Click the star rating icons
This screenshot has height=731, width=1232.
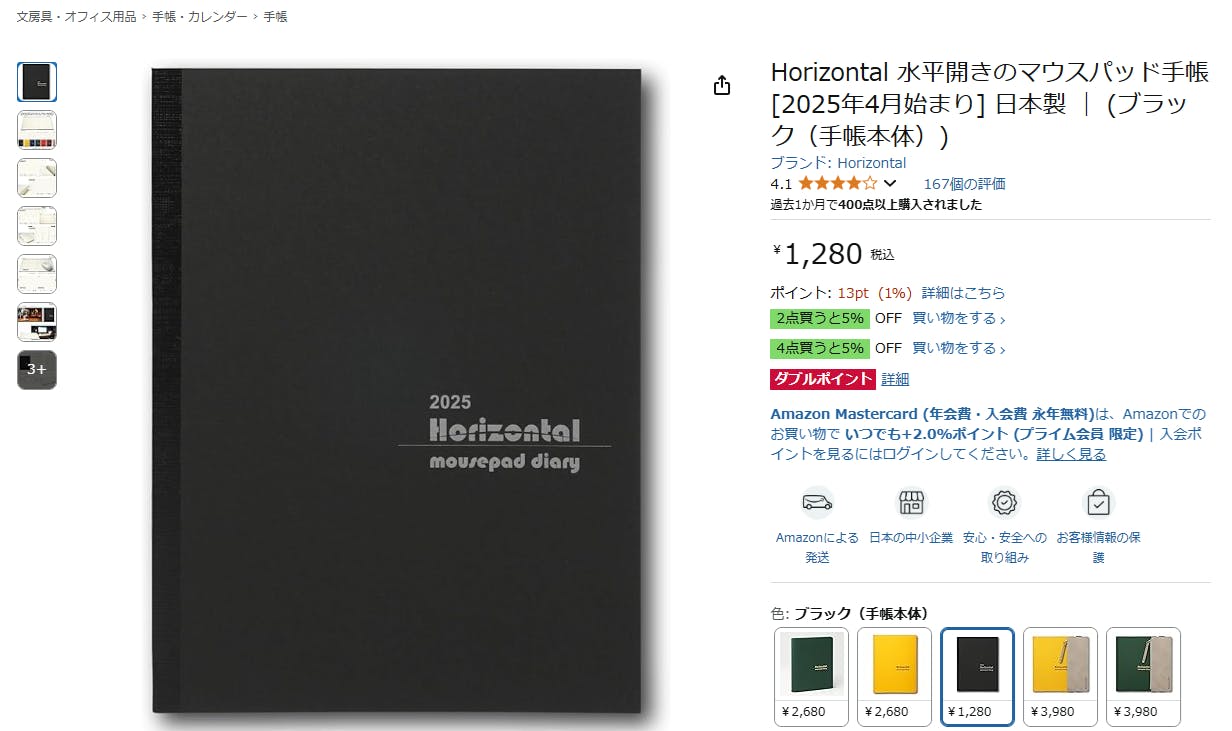838,184
